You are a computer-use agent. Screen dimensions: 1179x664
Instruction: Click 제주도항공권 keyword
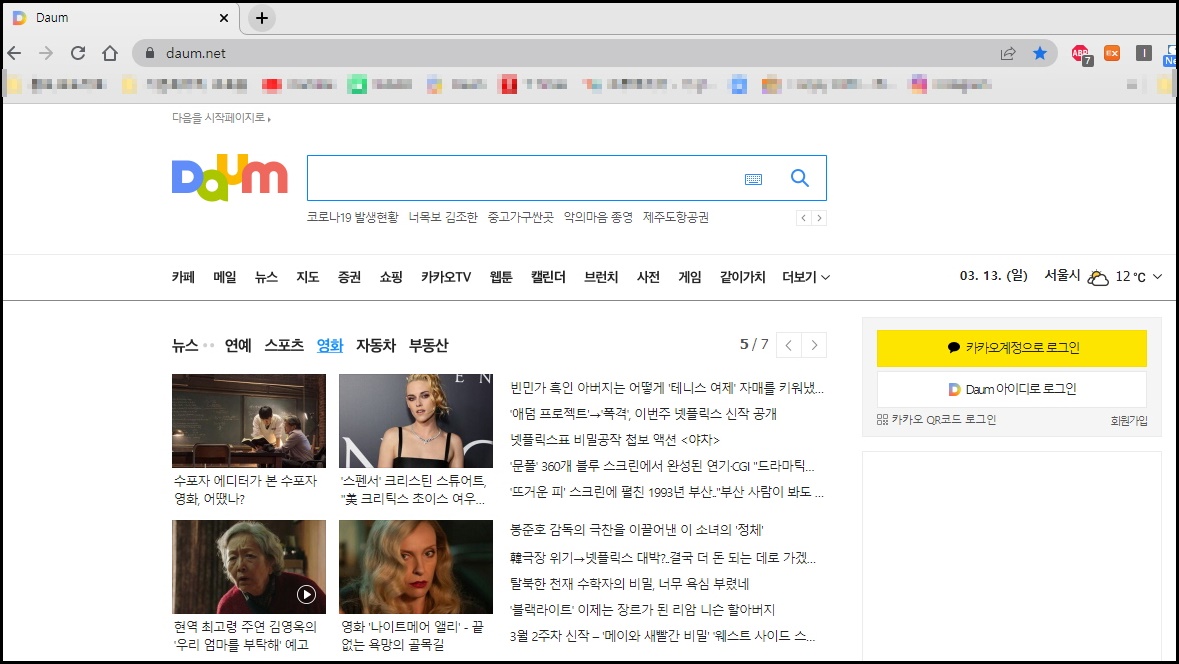tap(676, 217)
